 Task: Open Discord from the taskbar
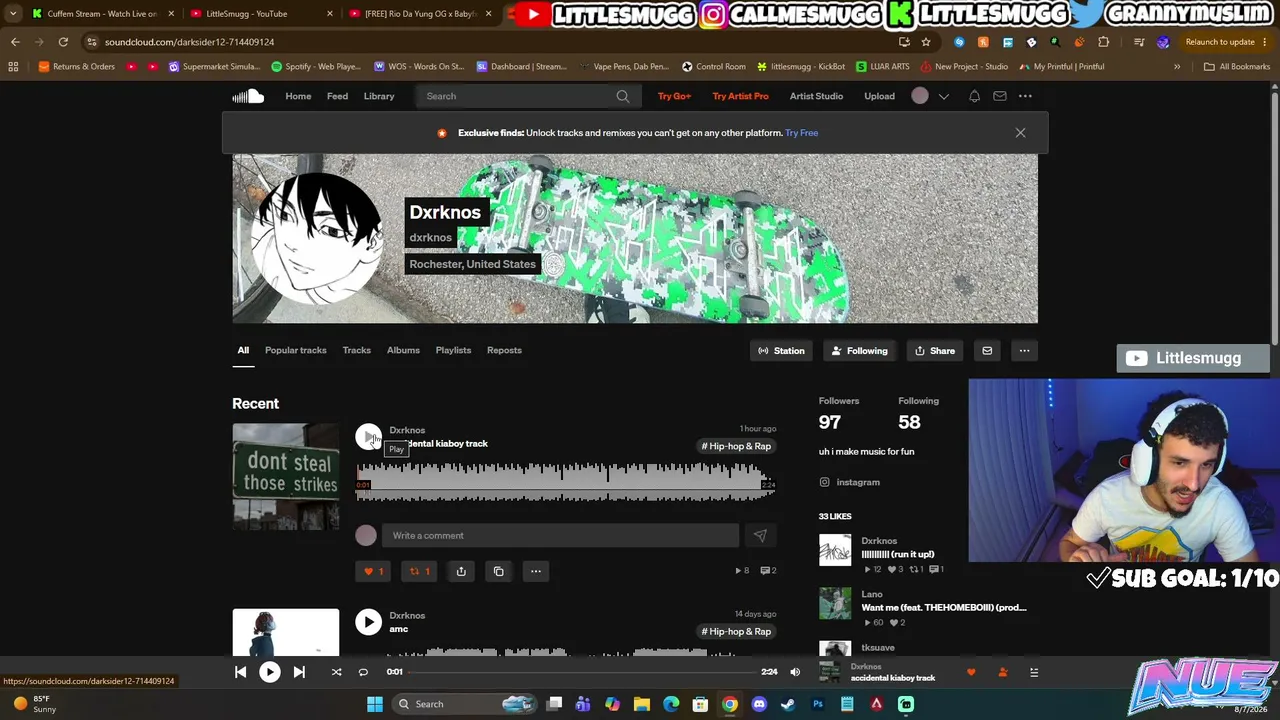(x=759, y=704)
